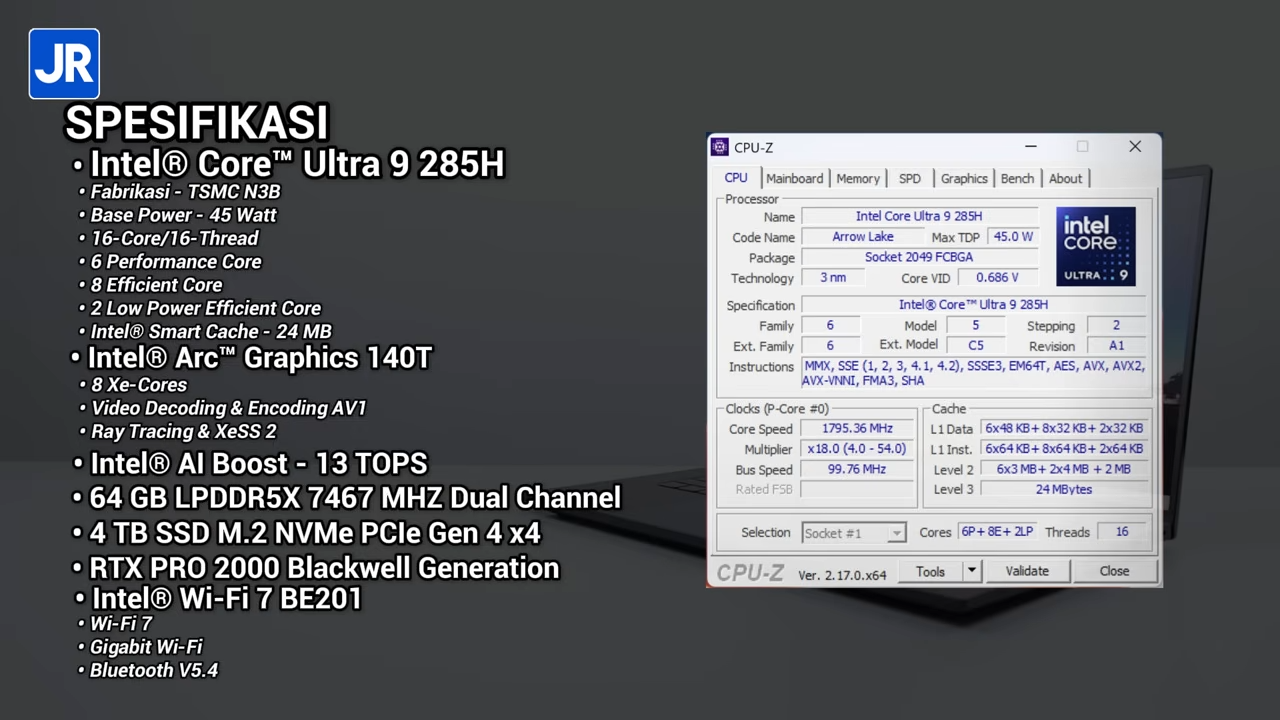Show the About tab
Screen dimensions: 1280x720
pyautogui.click(x=1065, y=178)
